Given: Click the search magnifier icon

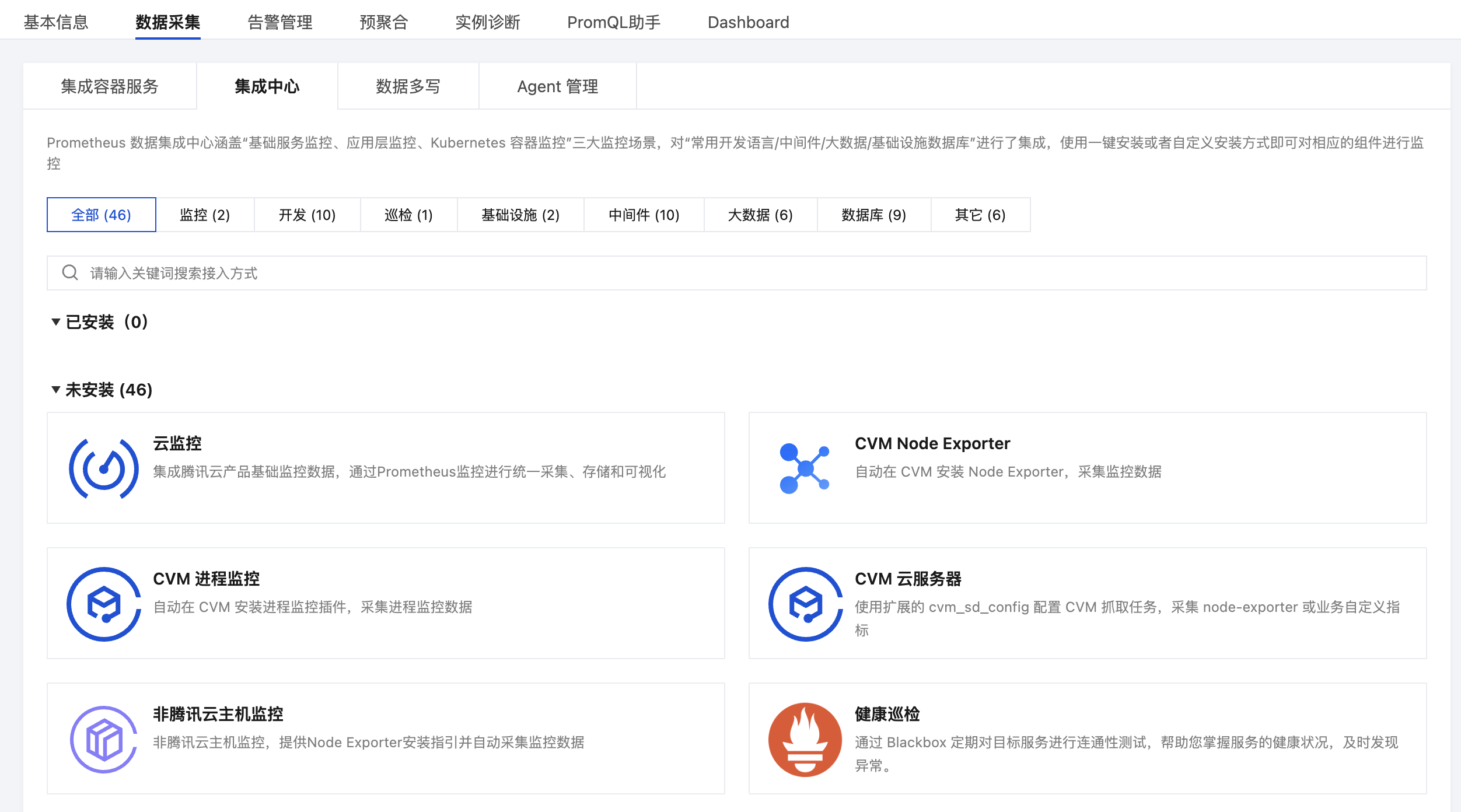Looking at the screenshot, I should (70, 272).
